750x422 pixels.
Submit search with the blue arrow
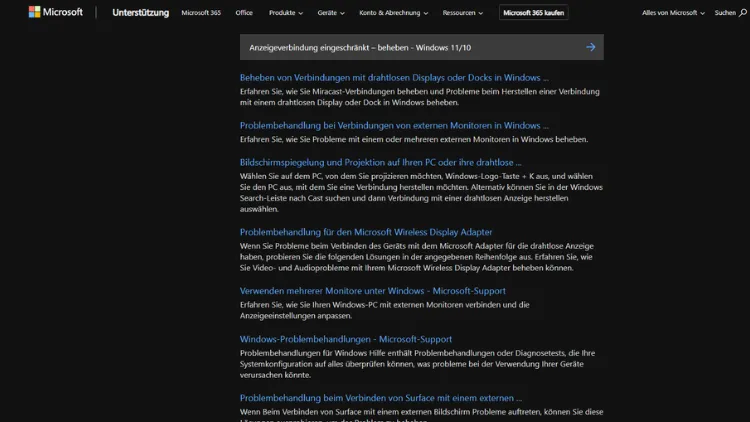(x=591, y=47)
